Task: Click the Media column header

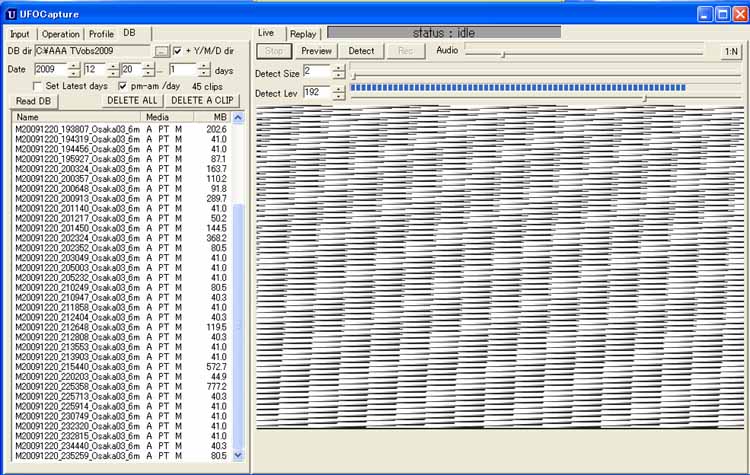Action: click(167, 117)
